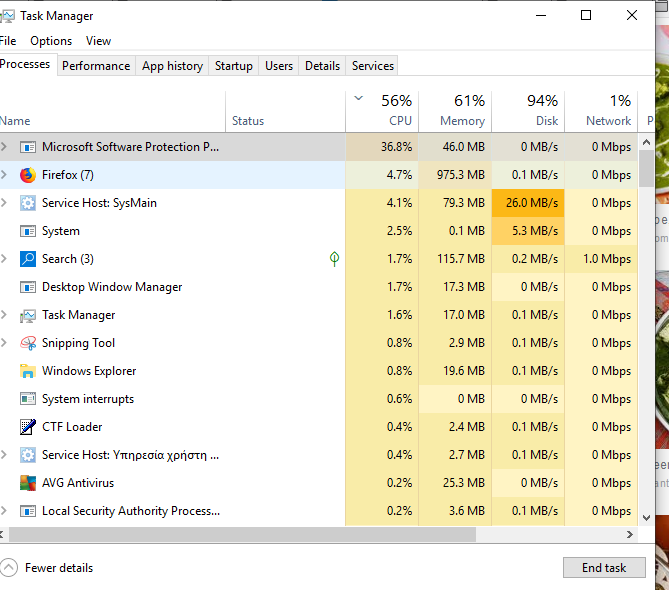Click the 36.8% CPU value
Image resolution: width=669 pixels, height=590 pixels.
(x=382, y=147)
